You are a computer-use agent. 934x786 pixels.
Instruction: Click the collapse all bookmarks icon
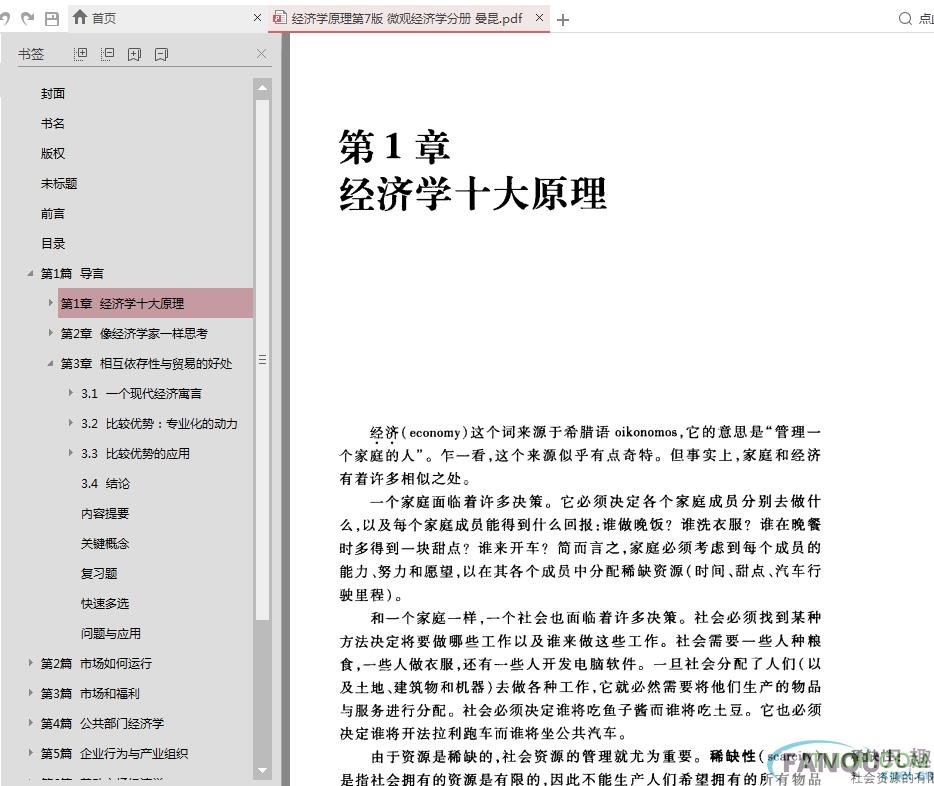coord(108,54)
